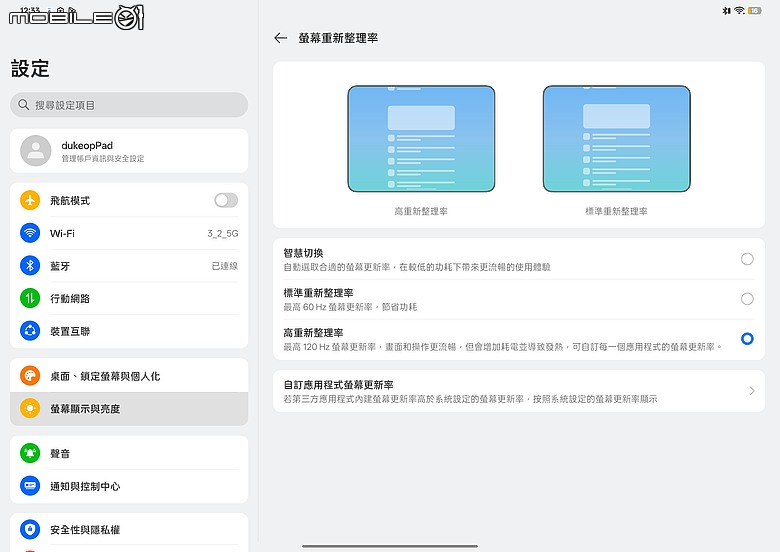Click the 最高 60 Hz description text

pos(350,307)
